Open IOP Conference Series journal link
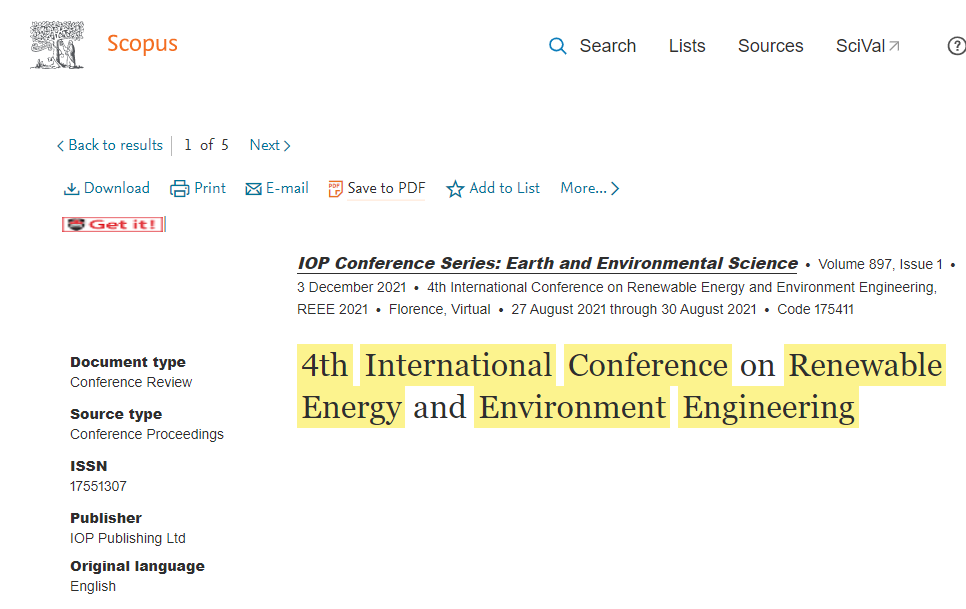This screenshot has width=966, height=609. click(547, 264)
